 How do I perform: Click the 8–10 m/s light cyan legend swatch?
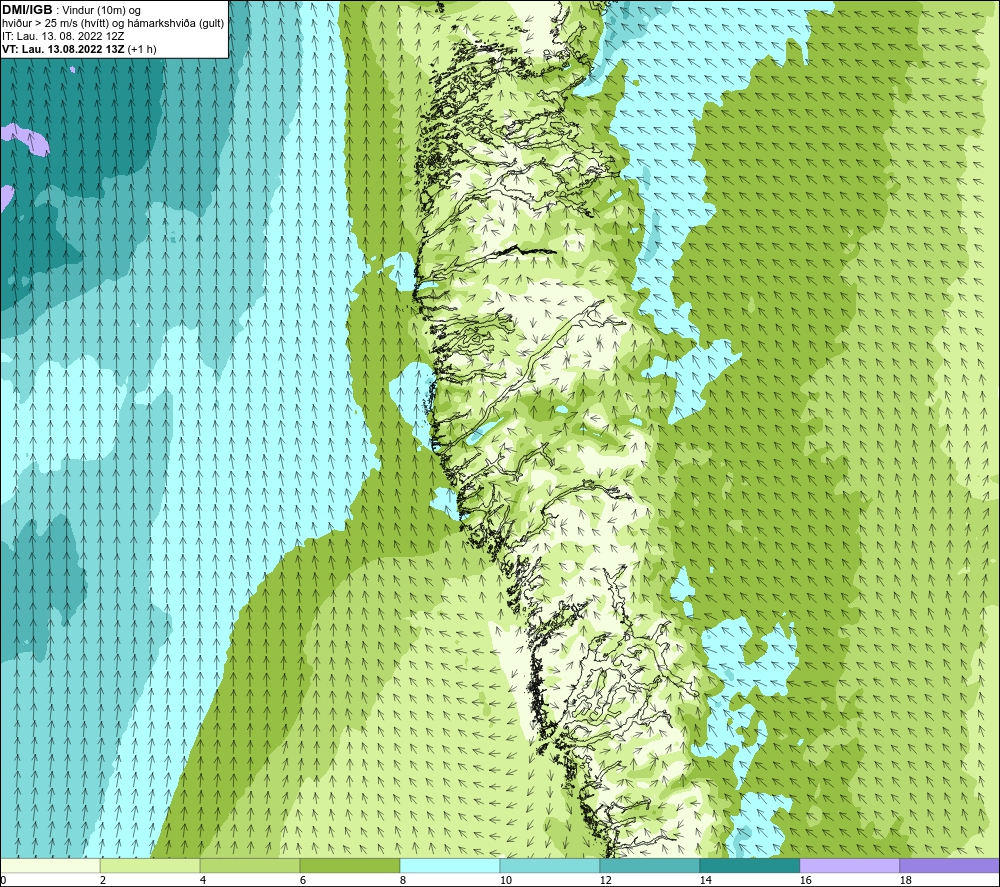(x=450, y=865)
